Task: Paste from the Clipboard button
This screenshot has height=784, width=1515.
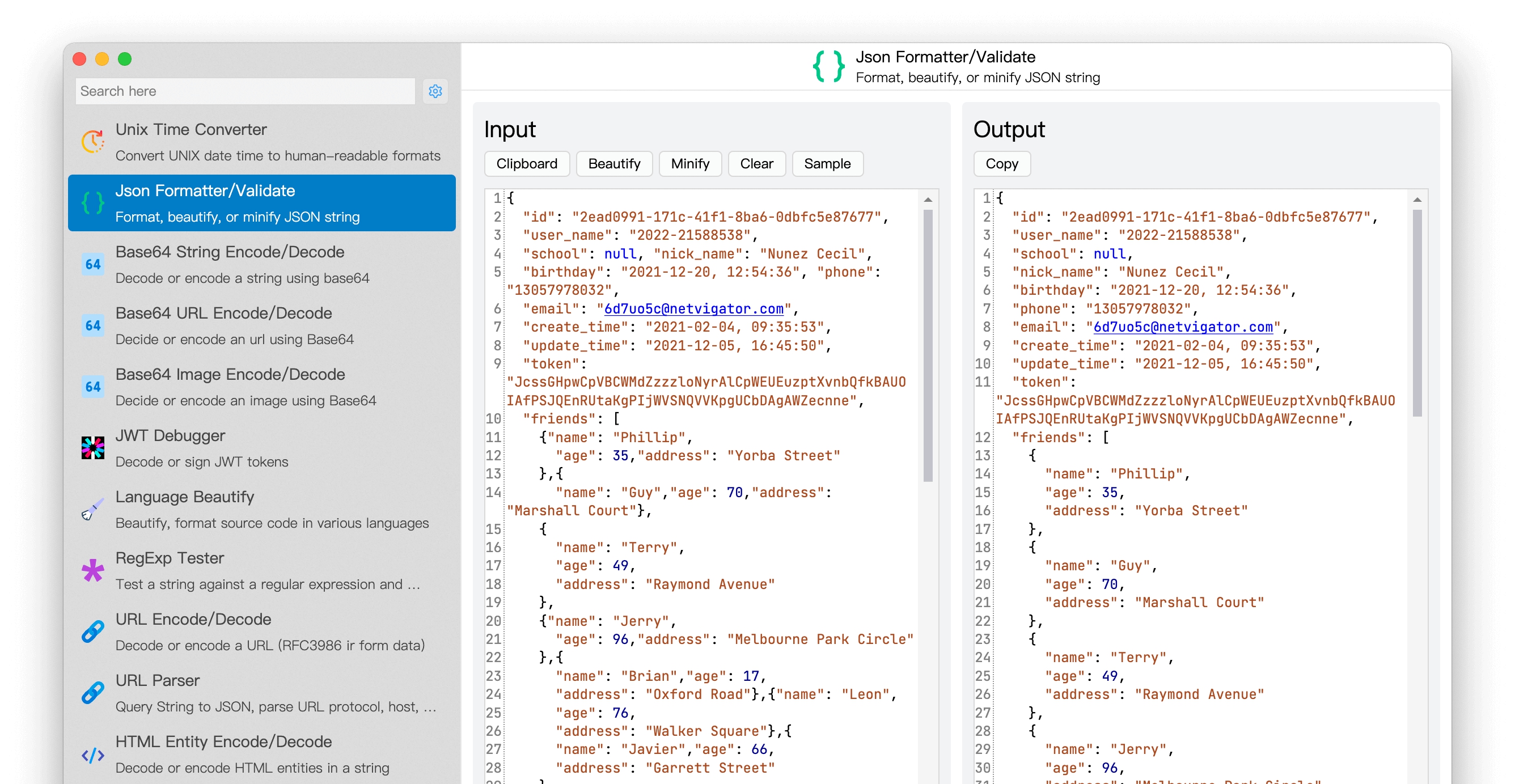Action: pos(526,163)
